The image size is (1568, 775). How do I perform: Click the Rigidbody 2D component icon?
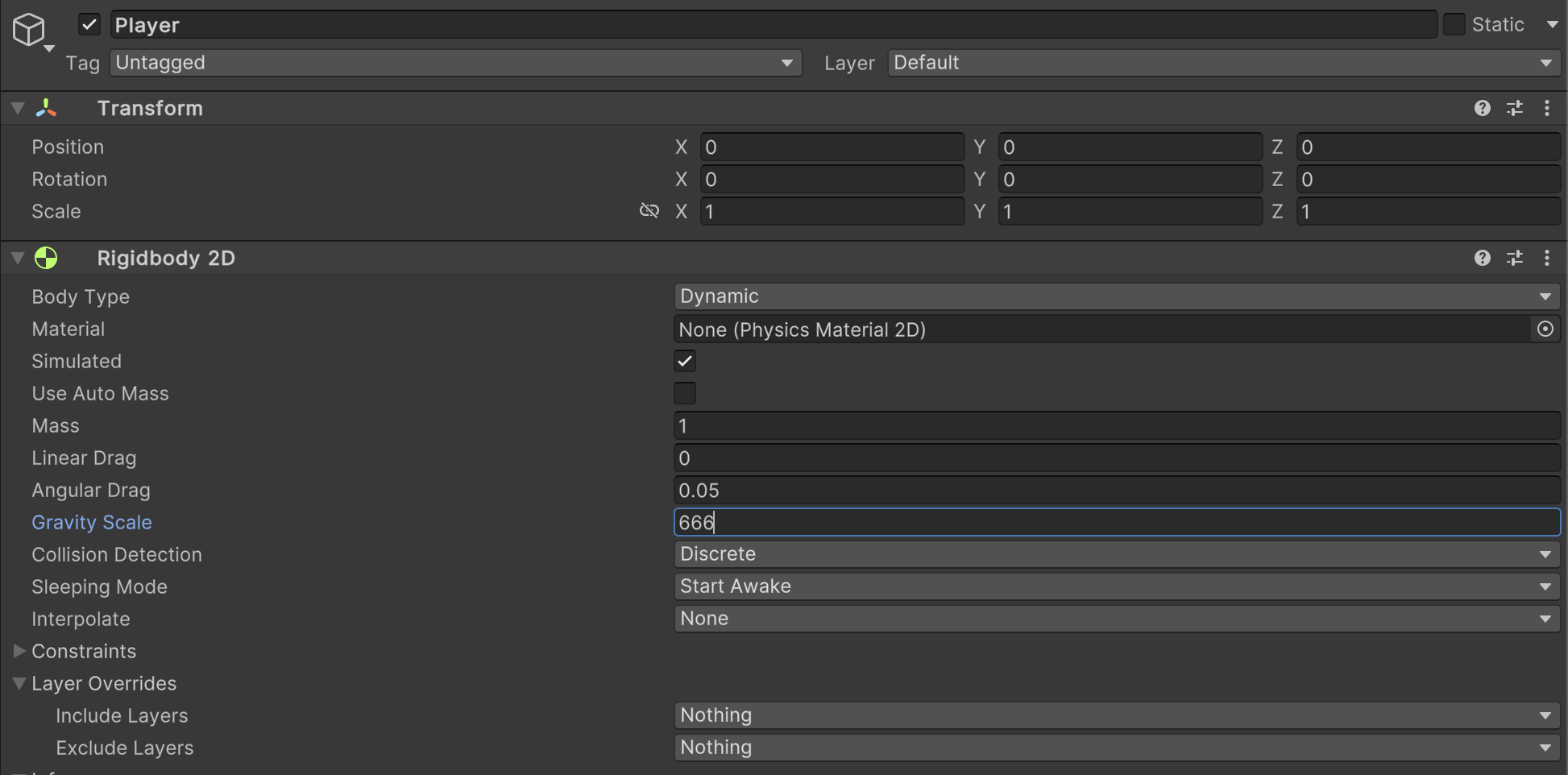[x=46, y=258]
